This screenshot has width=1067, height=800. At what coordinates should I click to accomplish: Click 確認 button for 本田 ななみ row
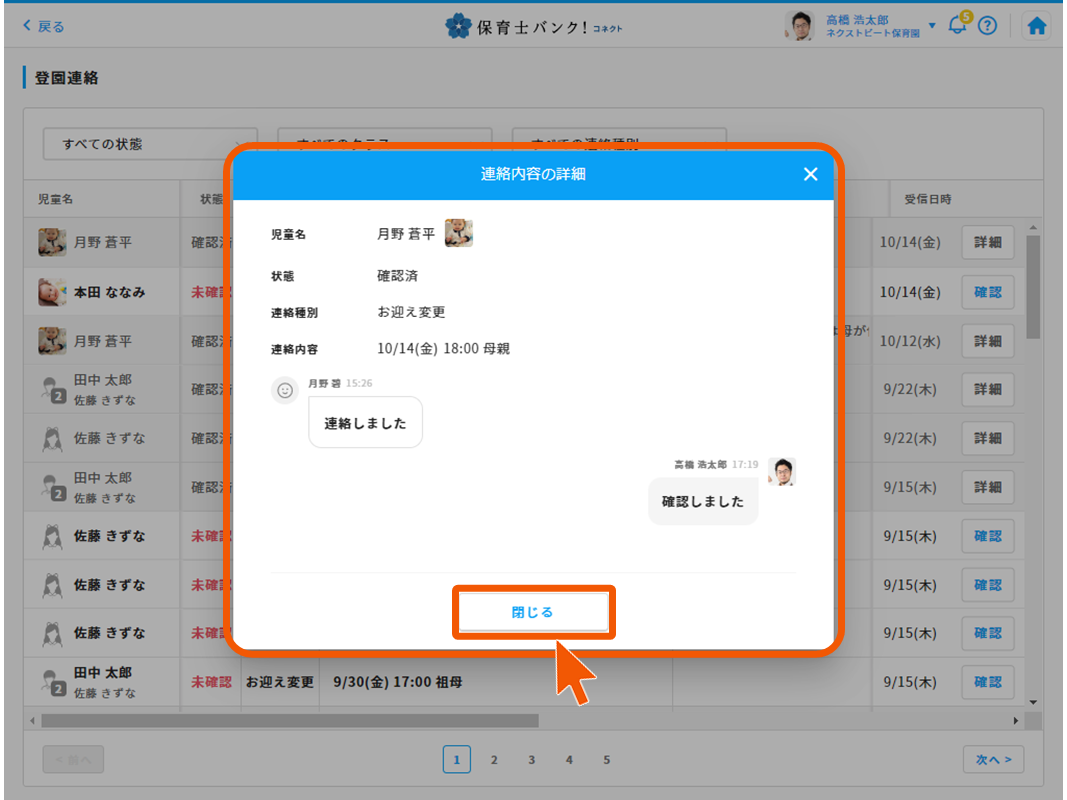(987, 292)
